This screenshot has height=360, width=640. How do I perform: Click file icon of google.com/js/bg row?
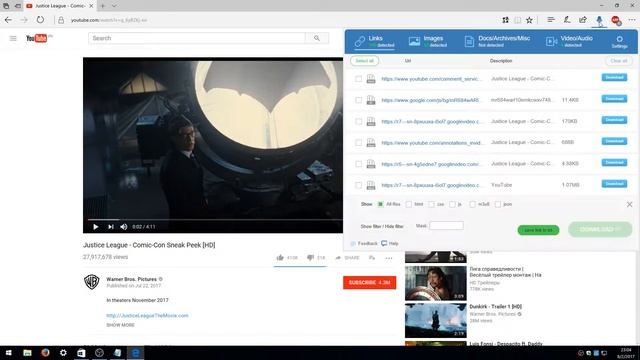click(371, 100)
